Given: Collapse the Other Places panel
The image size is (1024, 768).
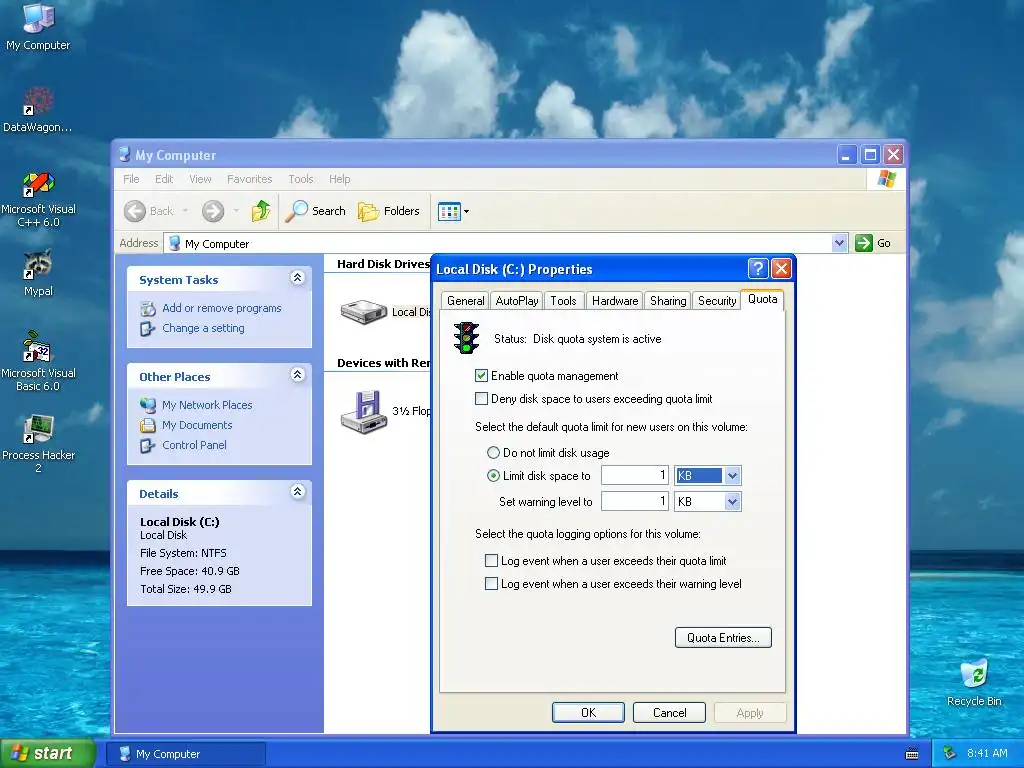Looking at the screenshot, I should (x=297, y=374).
